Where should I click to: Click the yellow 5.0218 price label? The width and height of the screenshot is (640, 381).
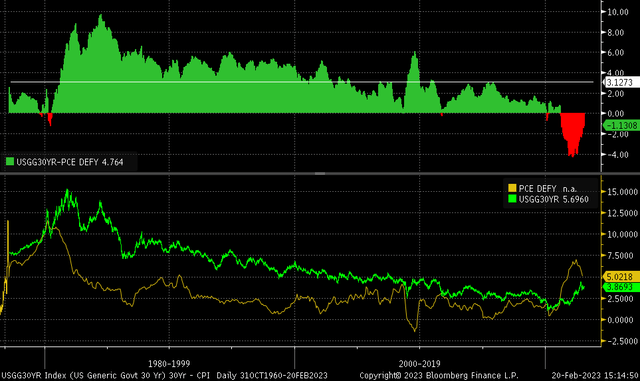coord(621,277)
